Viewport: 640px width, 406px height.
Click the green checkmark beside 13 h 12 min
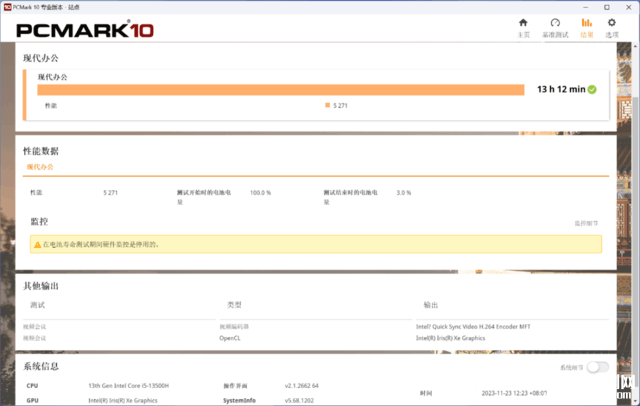592,89
